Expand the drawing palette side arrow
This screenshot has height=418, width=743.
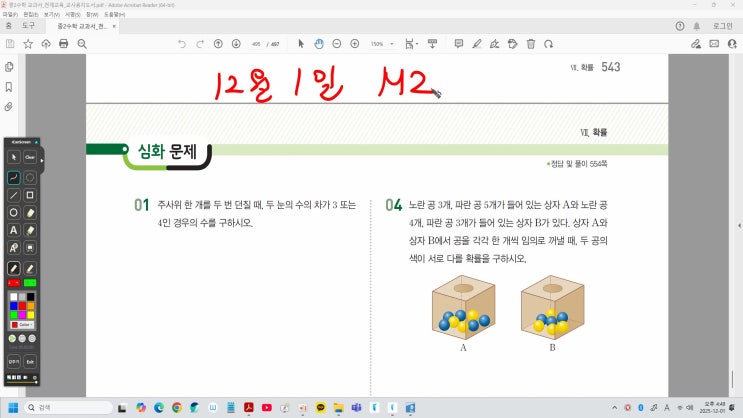coord(41,157)
